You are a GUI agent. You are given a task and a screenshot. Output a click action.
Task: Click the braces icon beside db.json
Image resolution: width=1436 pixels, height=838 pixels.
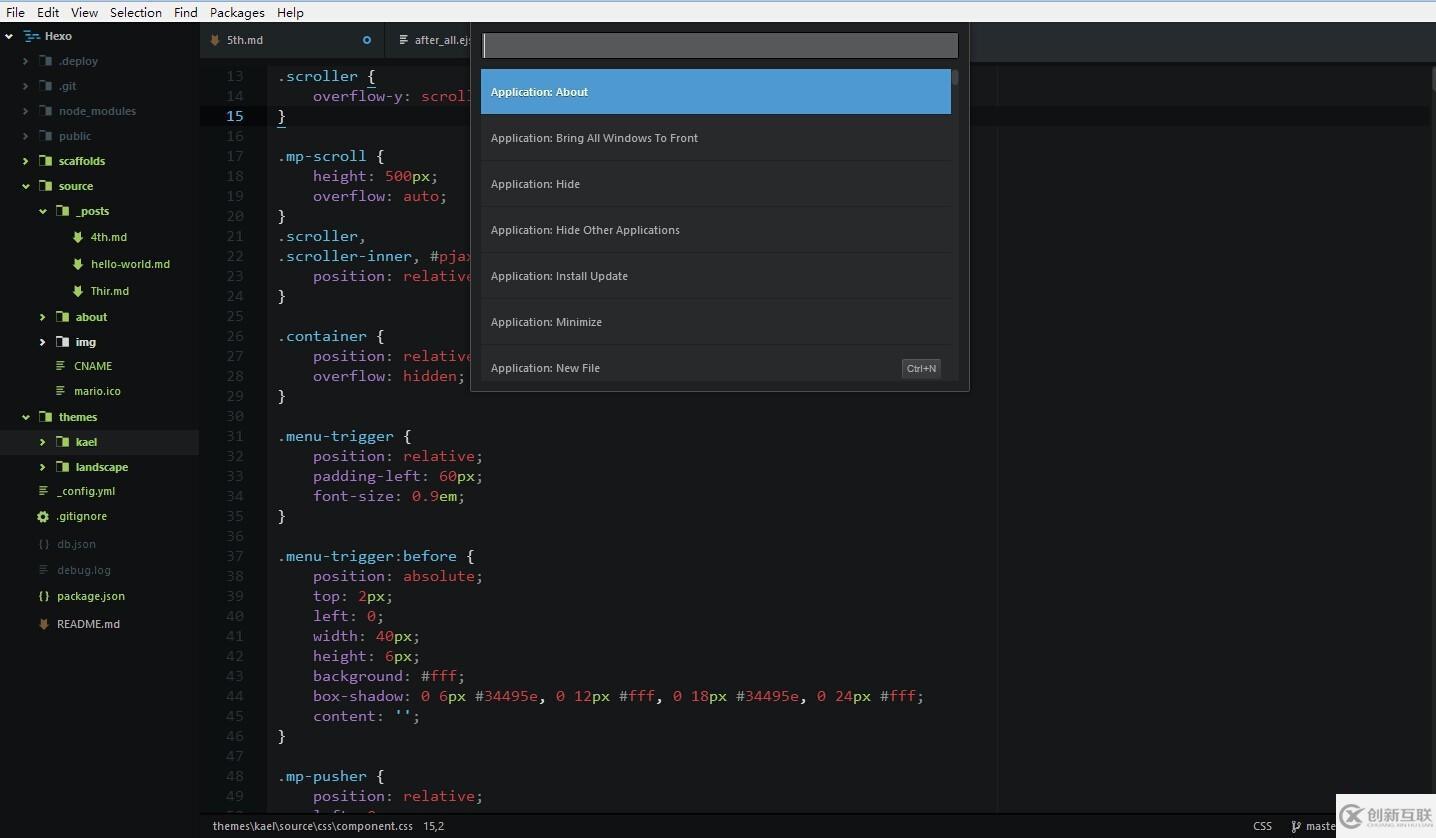(43, 544)
